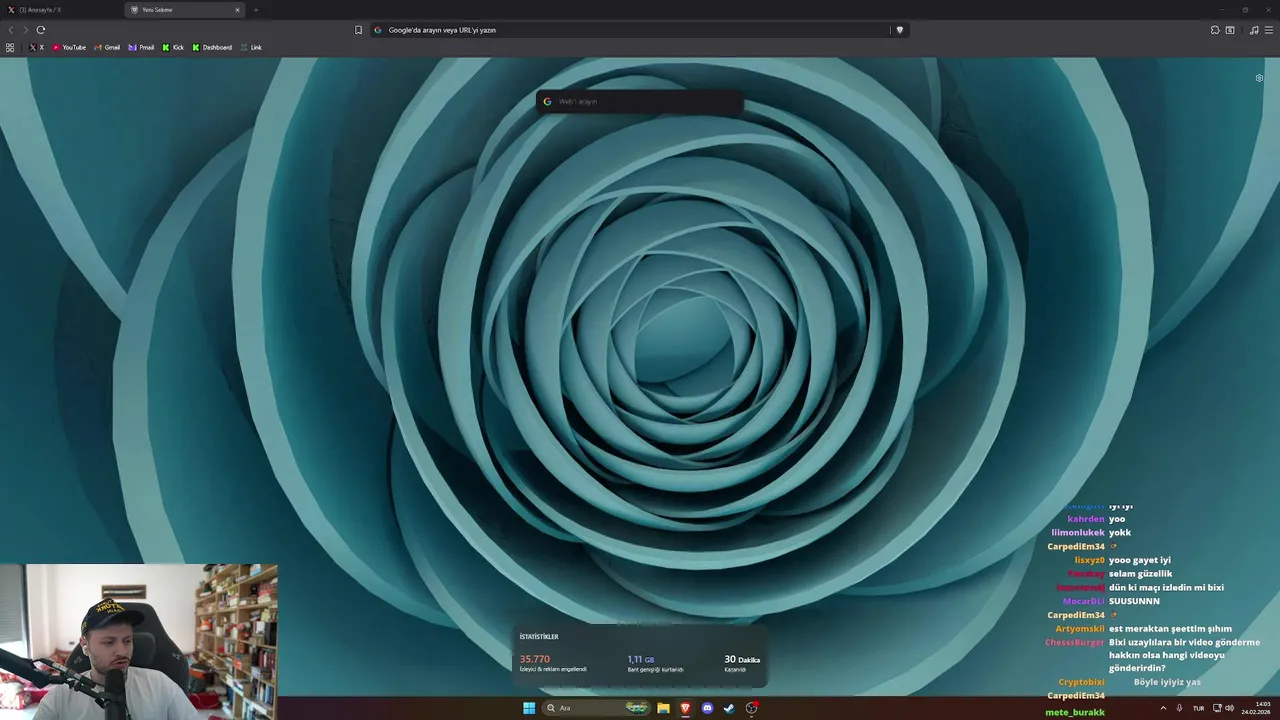Open the Dashboard bookmark

(x=212, y=47)
